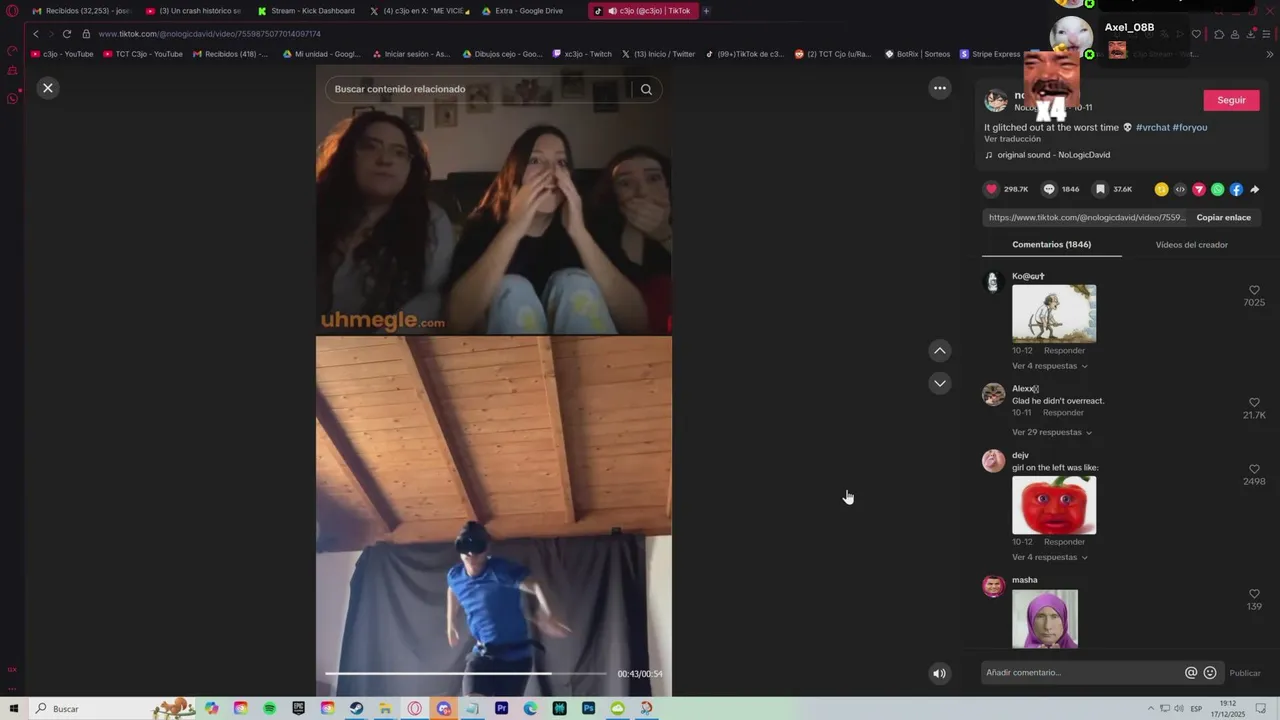Viewport: 1280px width, 720px height.
Task: Like the video with heart icon
Action: (x=992, y=189)
